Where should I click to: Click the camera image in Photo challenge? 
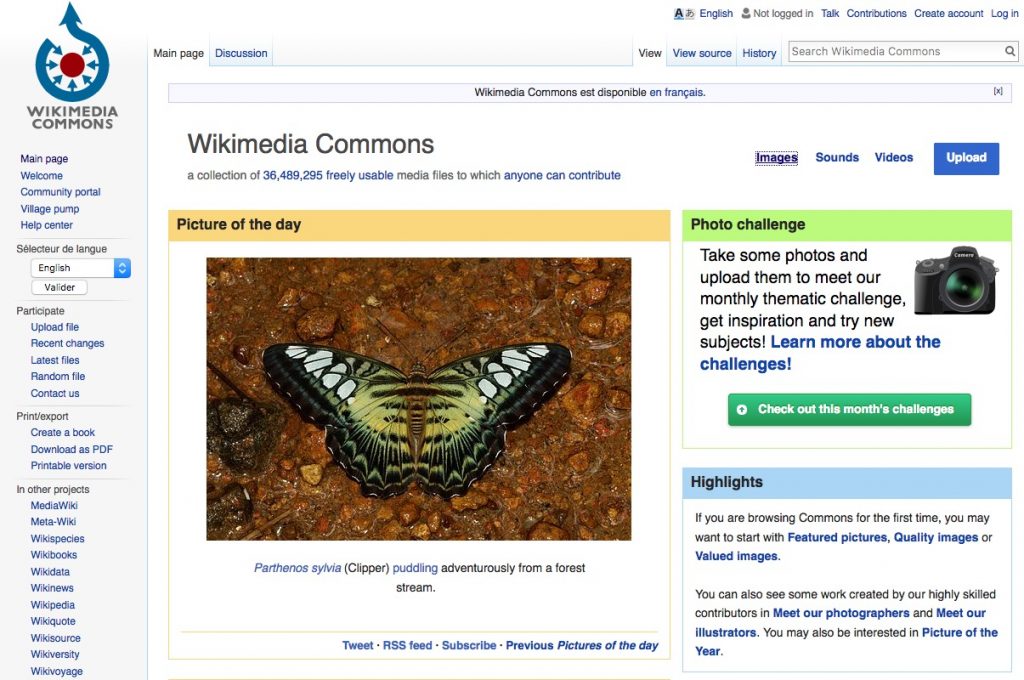click(x=955, y=280)
